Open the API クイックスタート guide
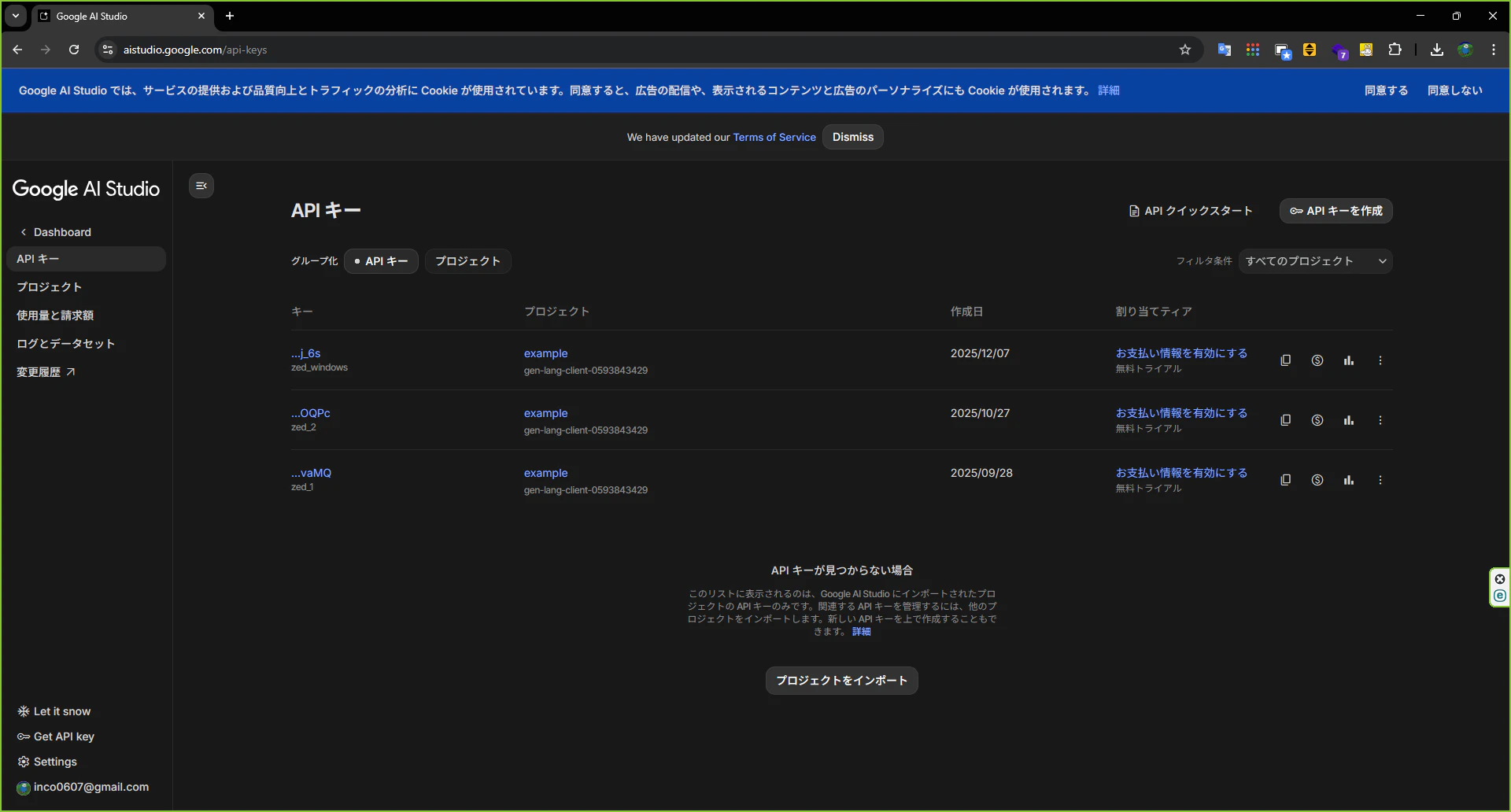 [x=1190, y=211]
